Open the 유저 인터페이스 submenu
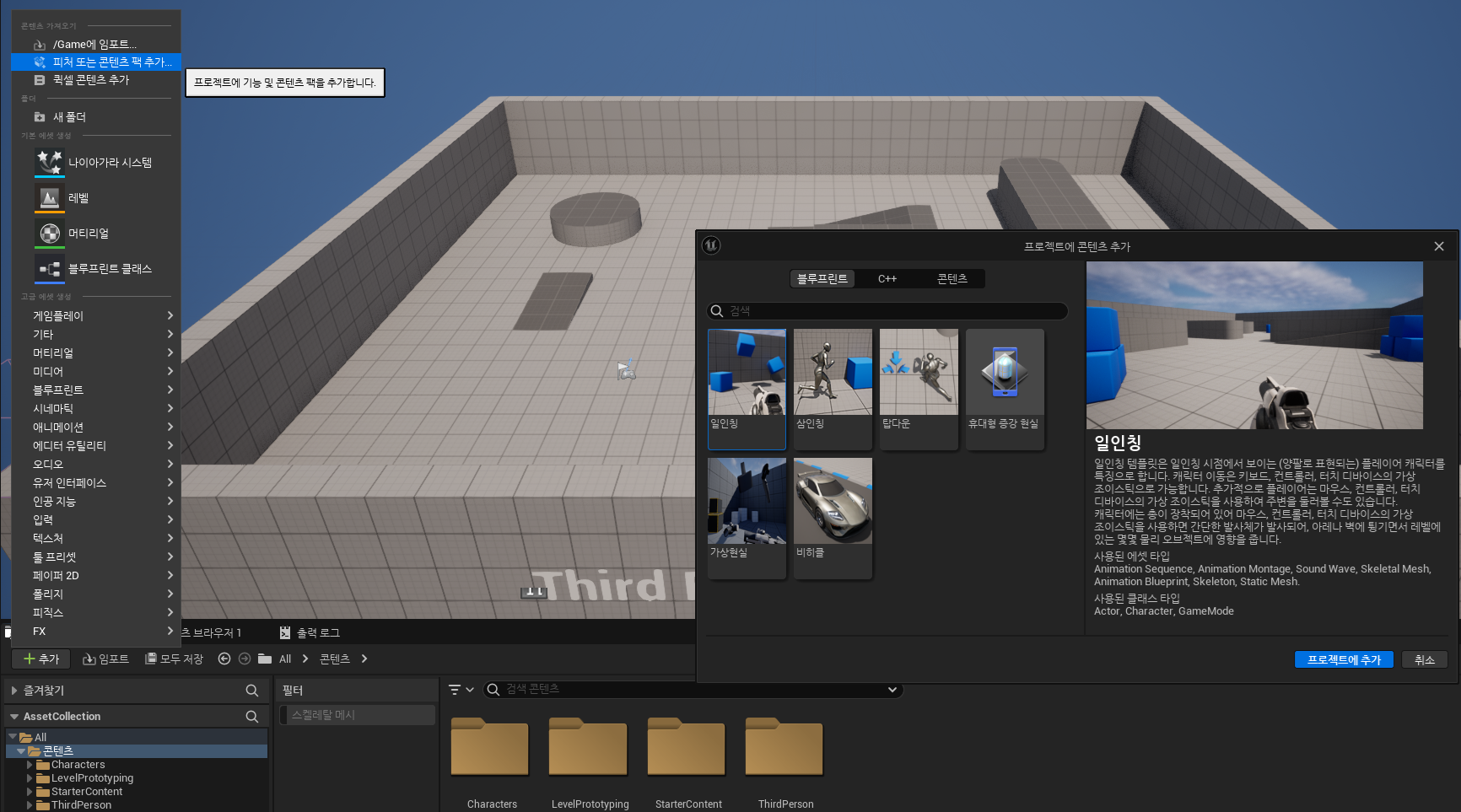This screenshot has width=1461, height=812. (x=95, y=482)
